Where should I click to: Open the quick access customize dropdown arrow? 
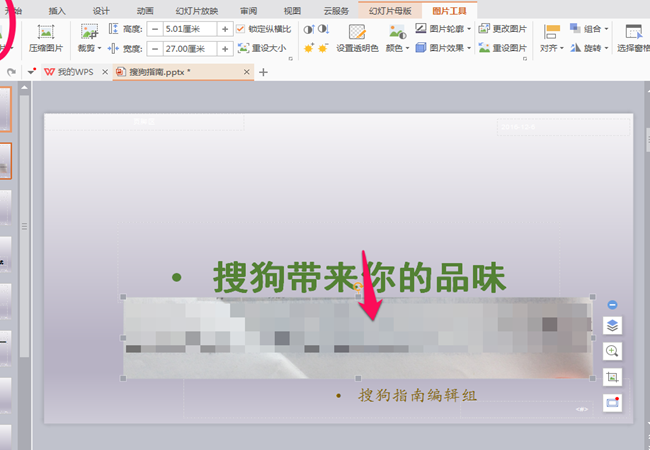coord(32,72)
